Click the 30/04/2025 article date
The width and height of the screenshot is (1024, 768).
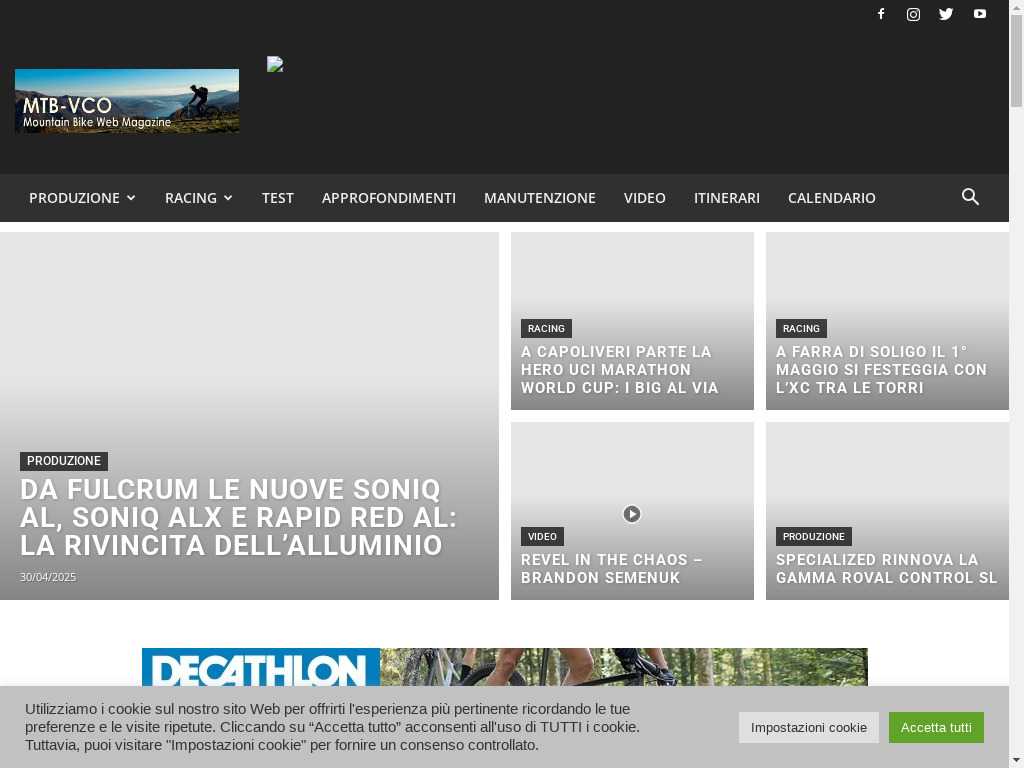point(48,577)
